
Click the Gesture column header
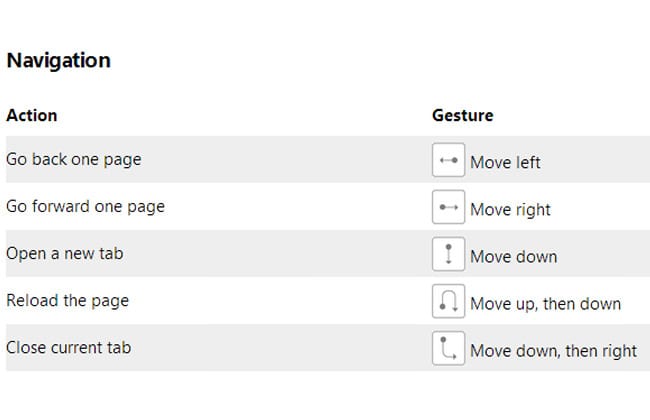coord(463,115)
